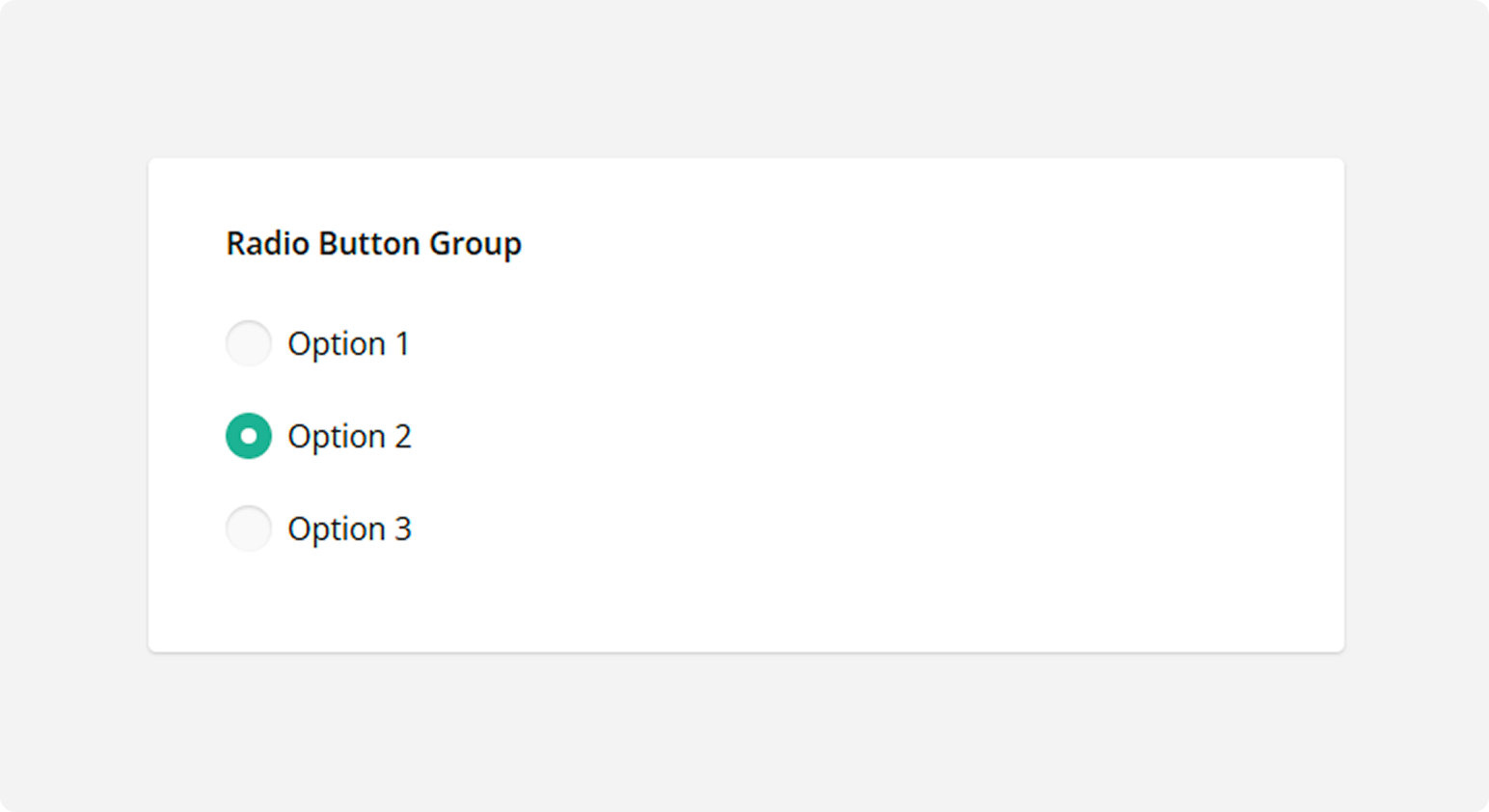Screen dimensions: 1489x812
Task: Click the unselected radio above Option 2
Action: 249,343
